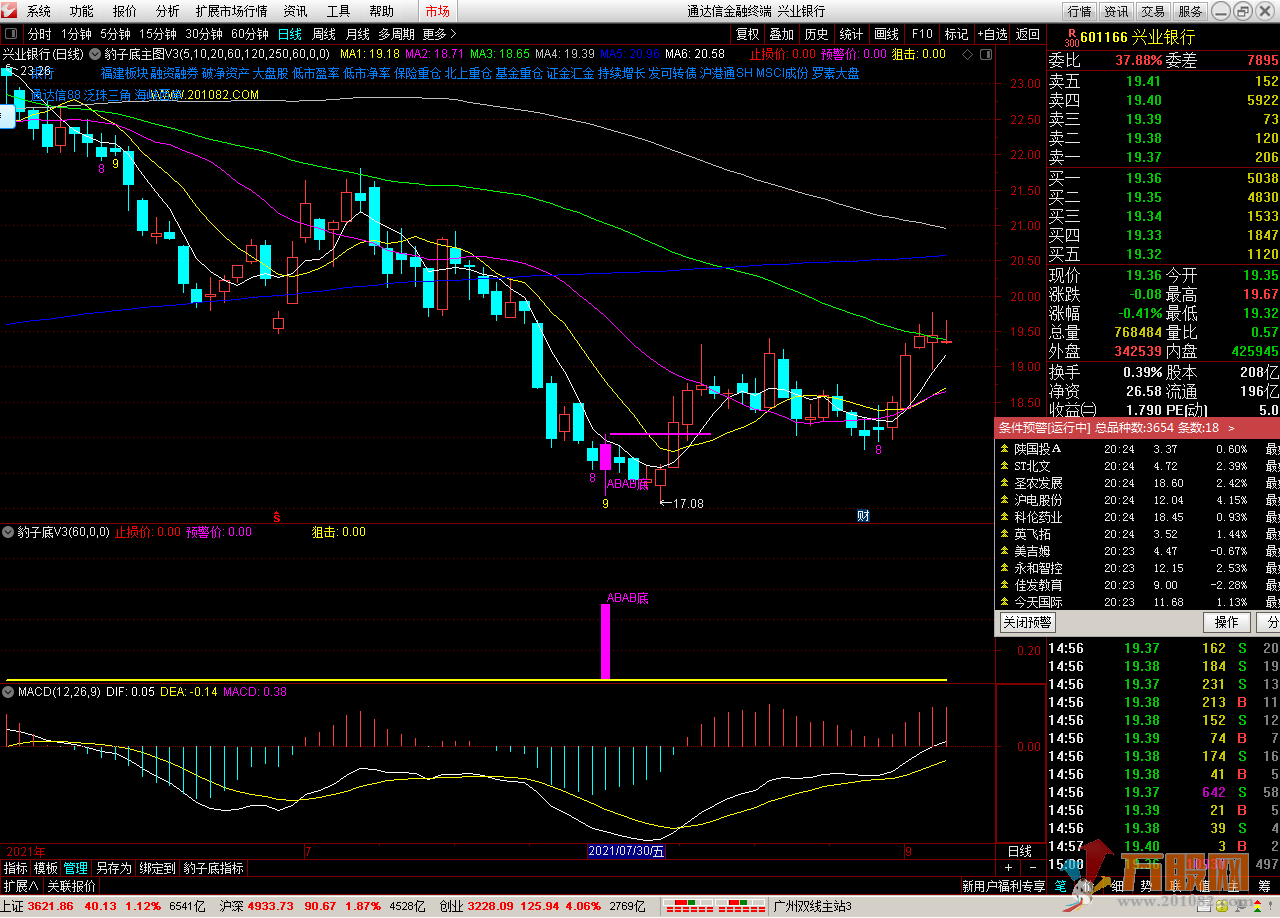The image size is (1280, 918).
Task: Click the 服务 button at top right
Action: coord(1190,11)
